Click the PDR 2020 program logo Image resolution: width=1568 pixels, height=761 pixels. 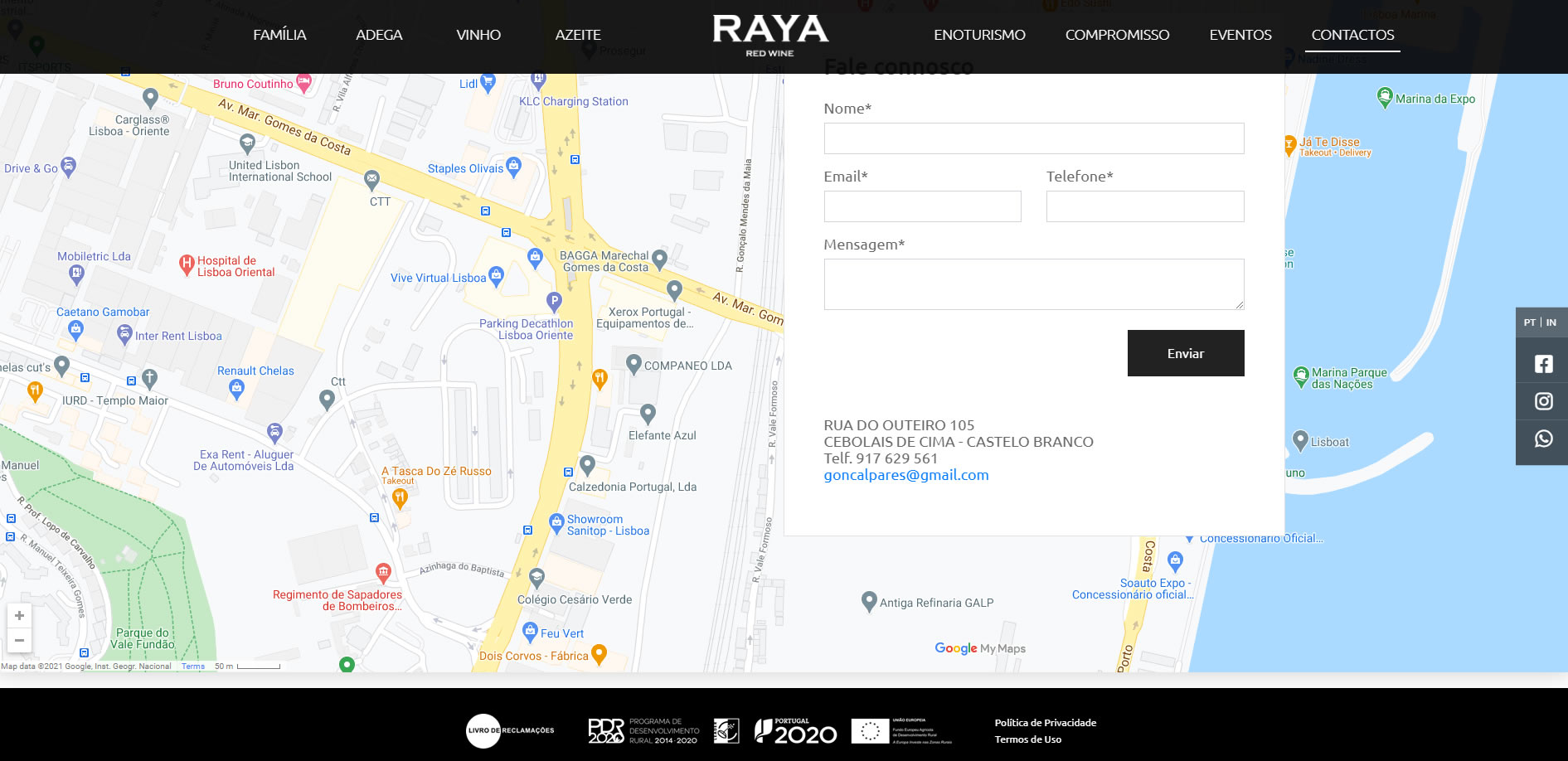tap(643, 730)
